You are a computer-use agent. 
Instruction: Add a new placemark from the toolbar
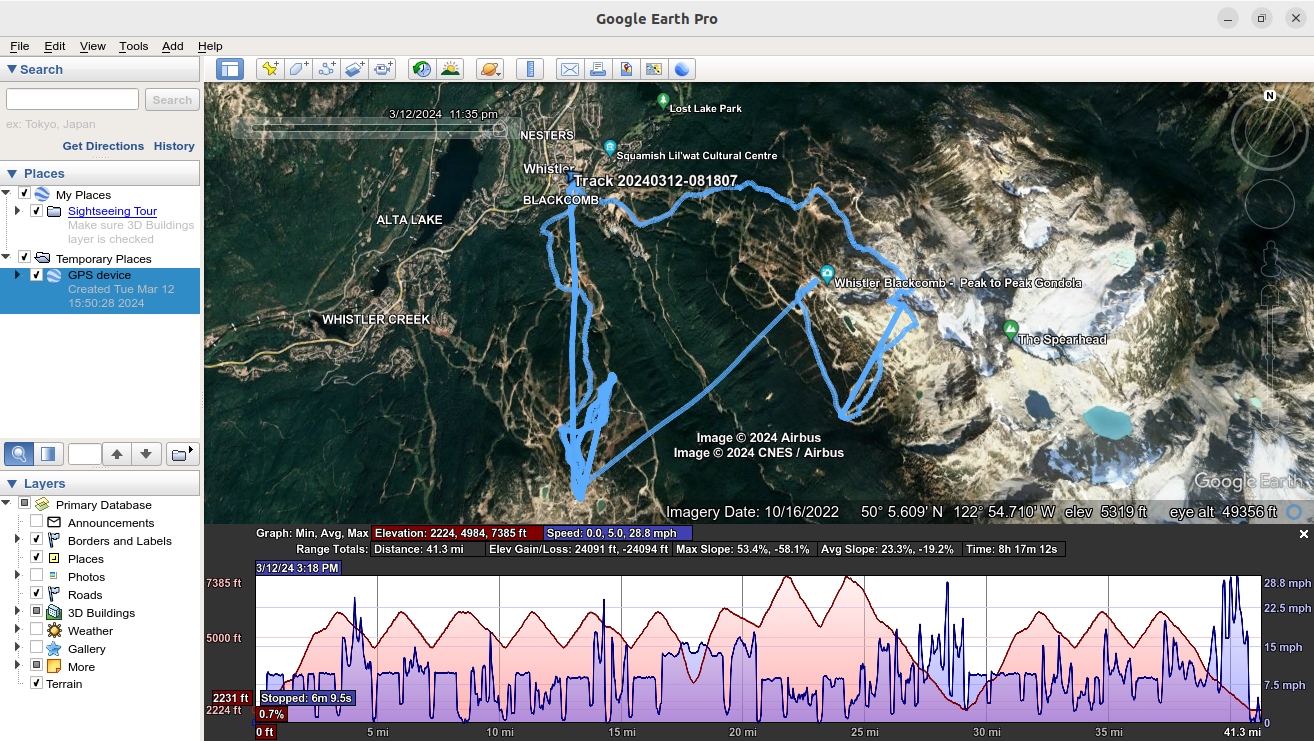click(x=269, y=69)
